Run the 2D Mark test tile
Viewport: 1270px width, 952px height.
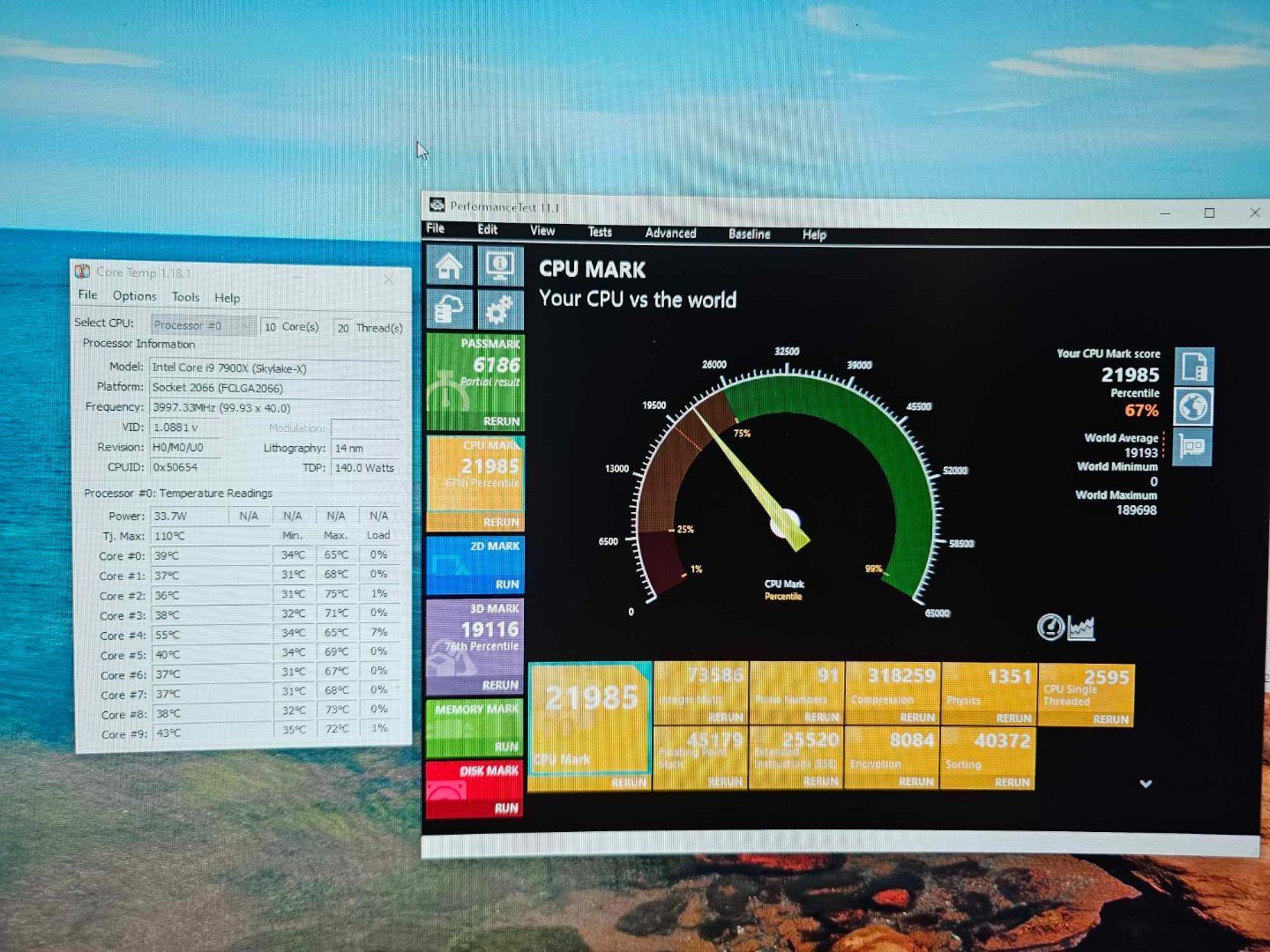click(x=506, y=584)
